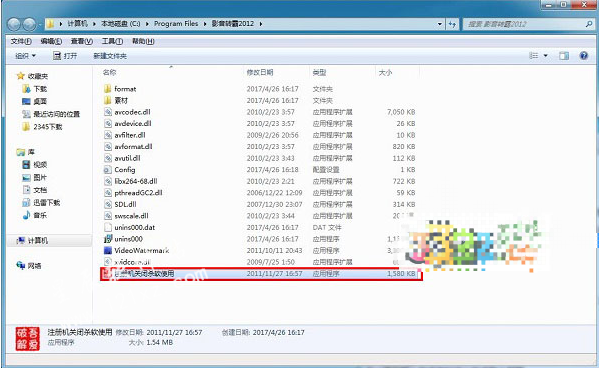599x368 pixels.
Task: Click the 新建文件夹 button
Action: click(x=110, y=56)
